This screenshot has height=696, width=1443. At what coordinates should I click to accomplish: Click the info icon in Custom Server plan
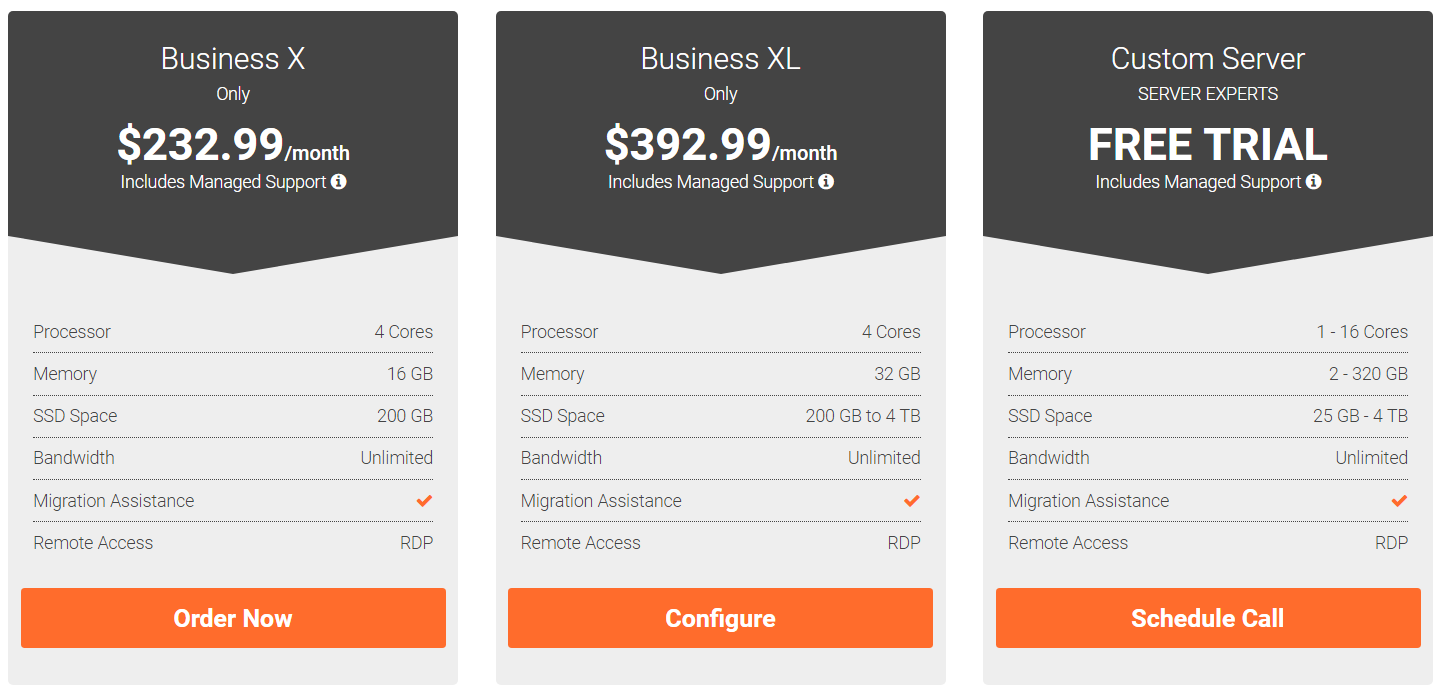pos(1313,182)
